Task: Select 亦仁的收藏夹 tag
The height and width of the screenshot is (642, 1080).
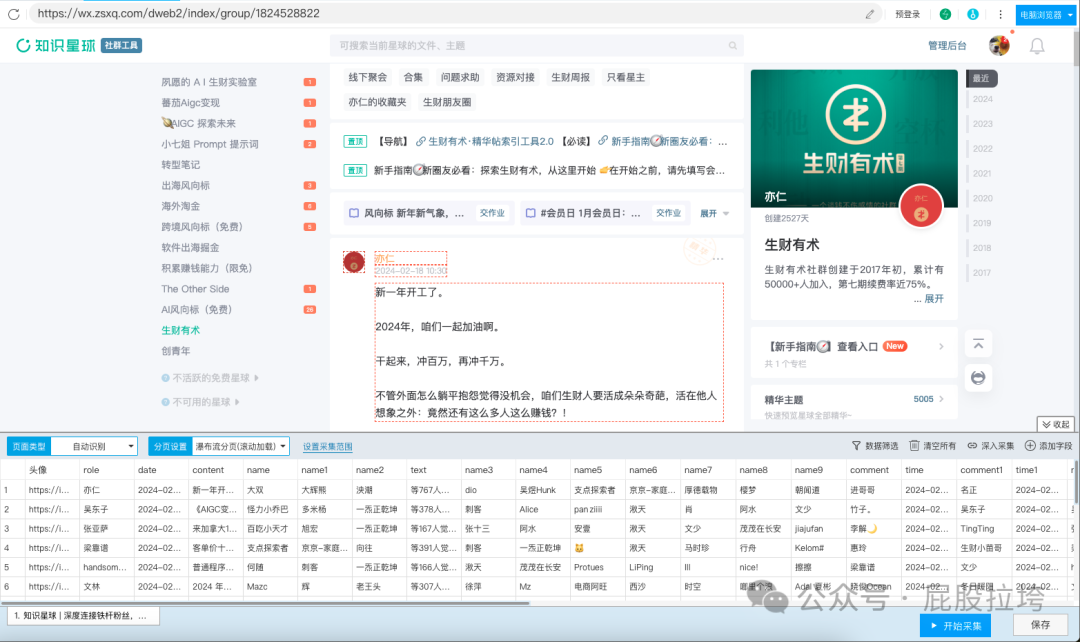Action: [x=377, y=102]
